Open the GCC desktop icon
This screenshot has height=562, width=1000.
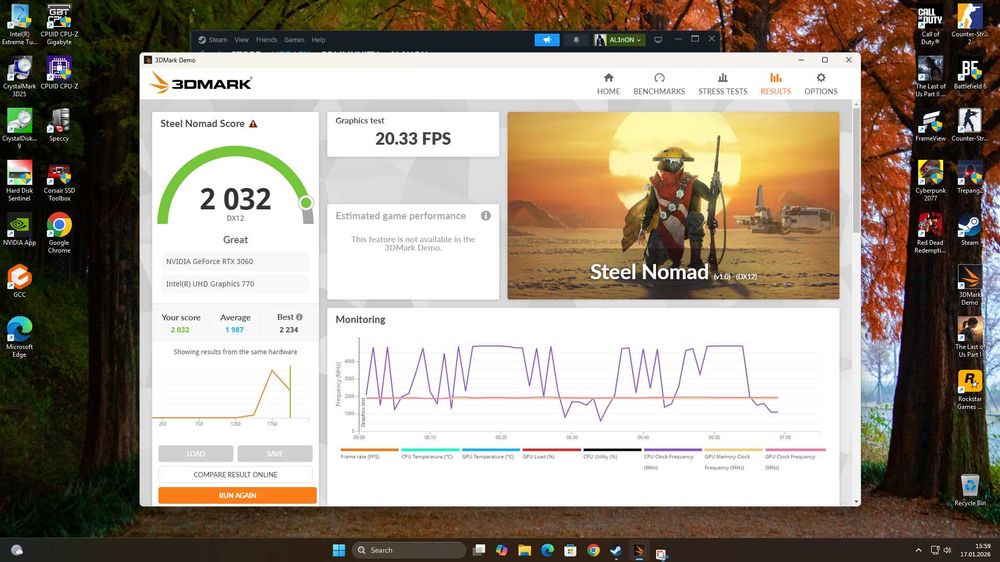[x=19, y=281]
